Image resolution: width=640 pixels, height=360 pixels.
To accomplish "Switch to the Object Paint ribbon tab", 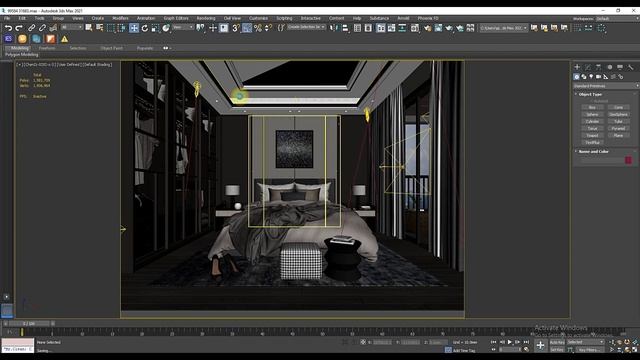I will pyautogui.click(x=111, y=48).
